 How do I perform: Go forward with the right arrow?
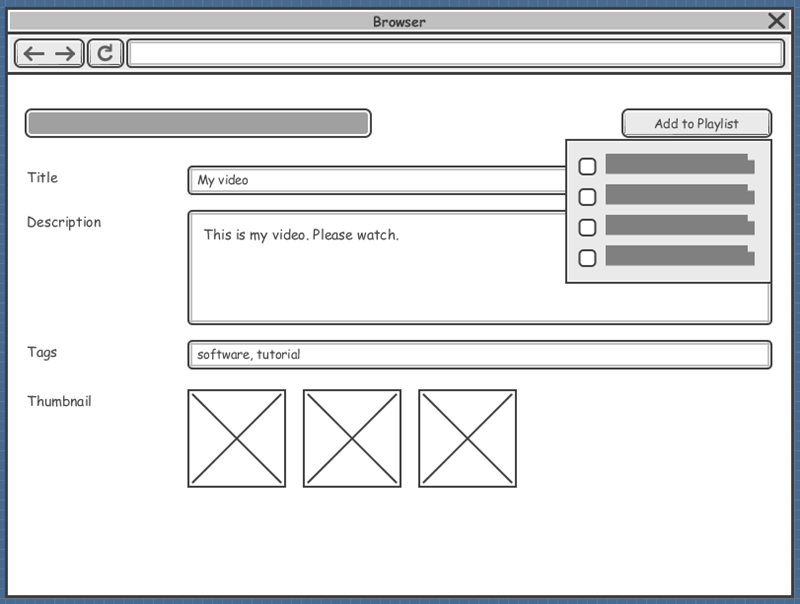click(65, 54)
